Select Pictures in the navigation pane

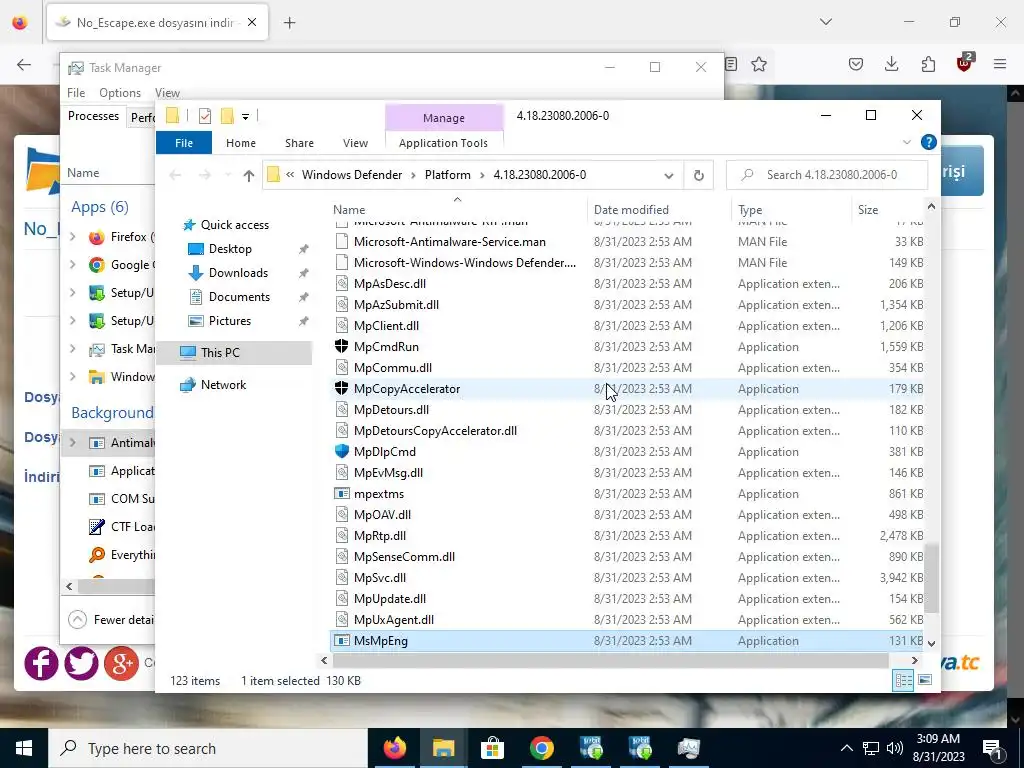pos(229,321)
